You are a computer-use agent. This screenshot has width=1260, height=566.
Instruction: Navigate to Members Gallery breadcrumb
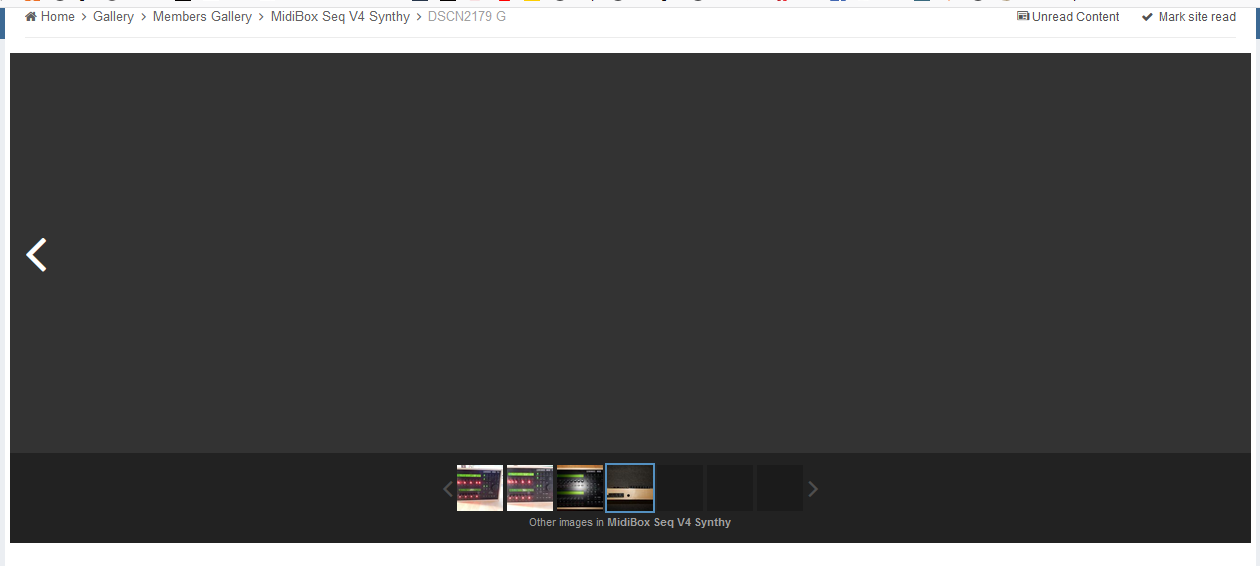(202, 17)
